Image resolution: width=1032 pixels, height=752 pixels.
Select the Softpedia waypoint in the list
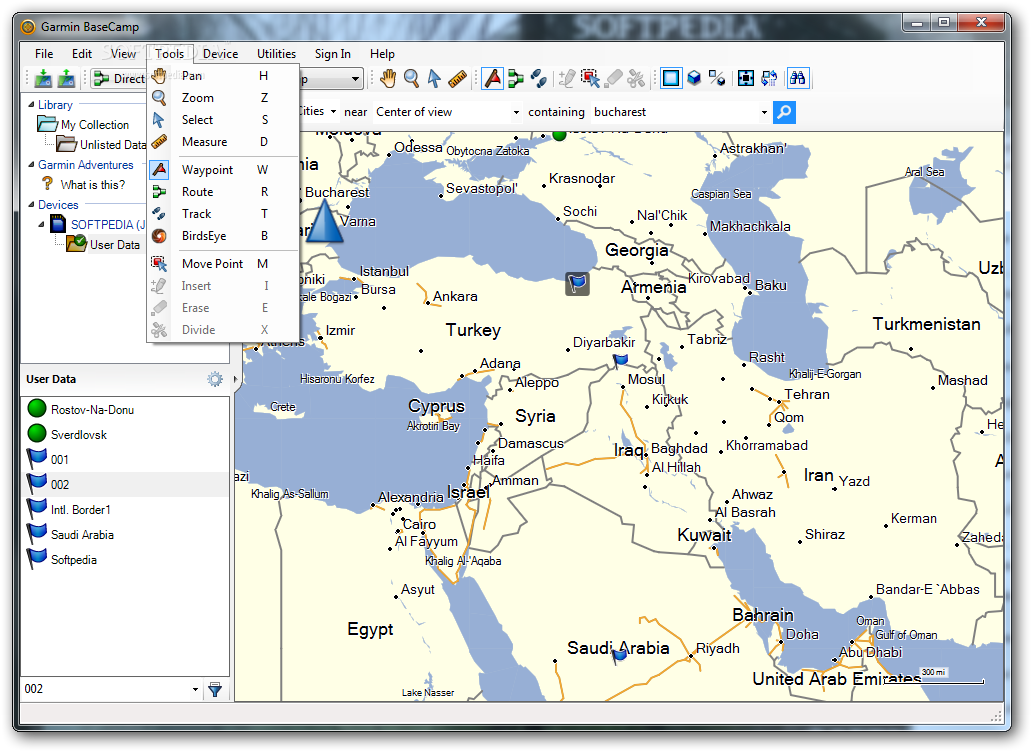(125, 560)
